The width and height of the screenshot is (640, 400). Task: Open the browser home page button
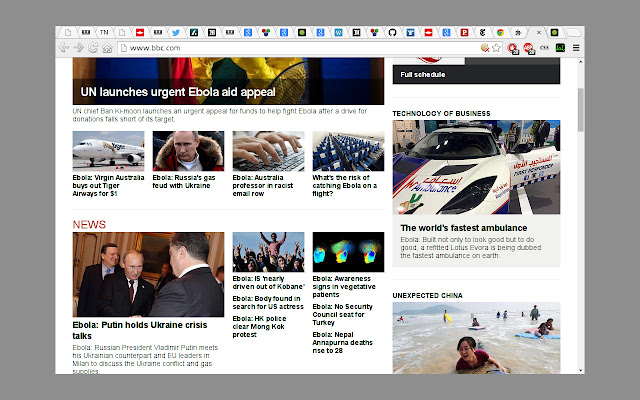click(107, 48)
